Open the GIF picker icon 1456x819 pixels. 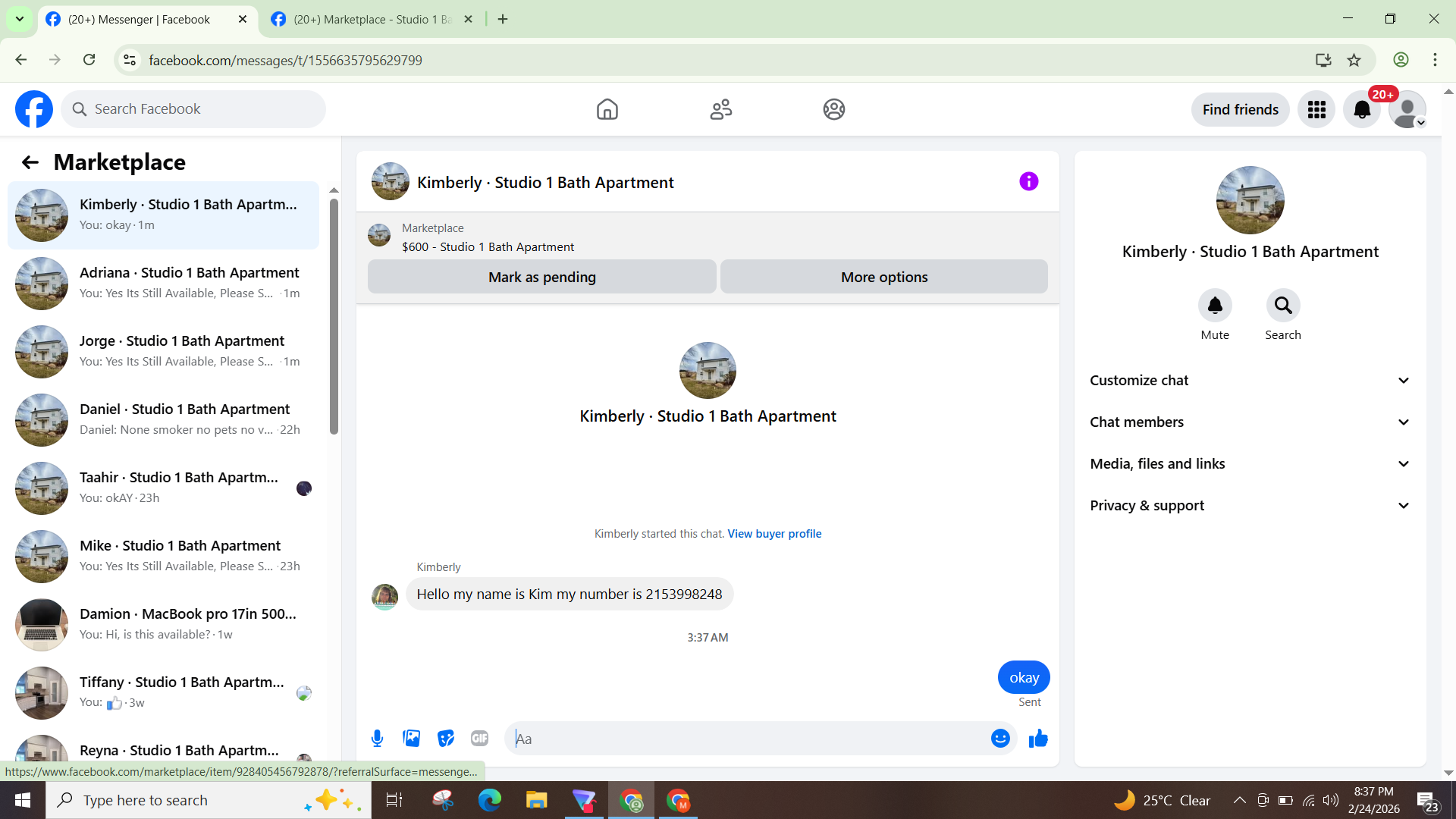point(479,738)
